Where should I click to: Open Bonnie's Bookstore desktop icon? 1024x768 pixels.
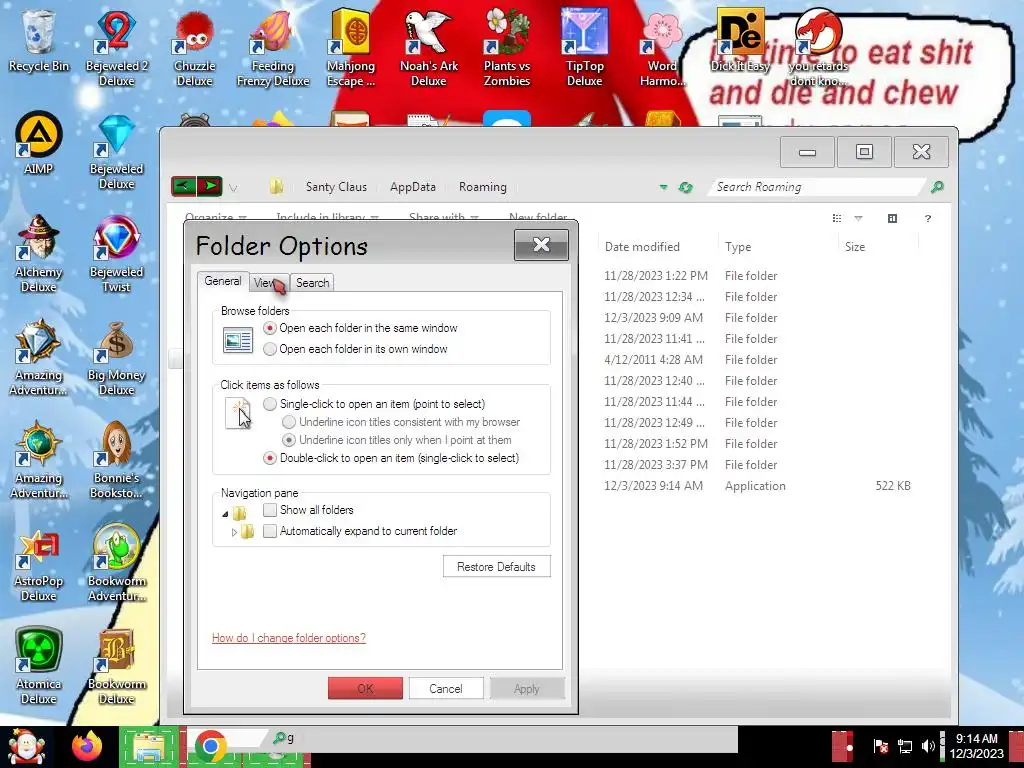pyautogui.click(x=116, y=460)
